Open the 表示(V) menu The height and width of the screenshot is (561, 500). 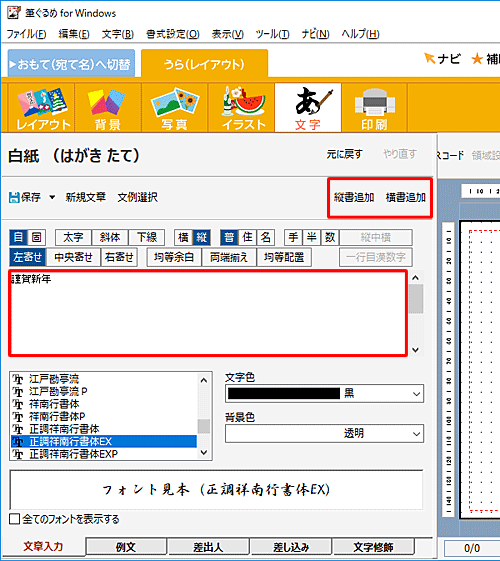227,34
